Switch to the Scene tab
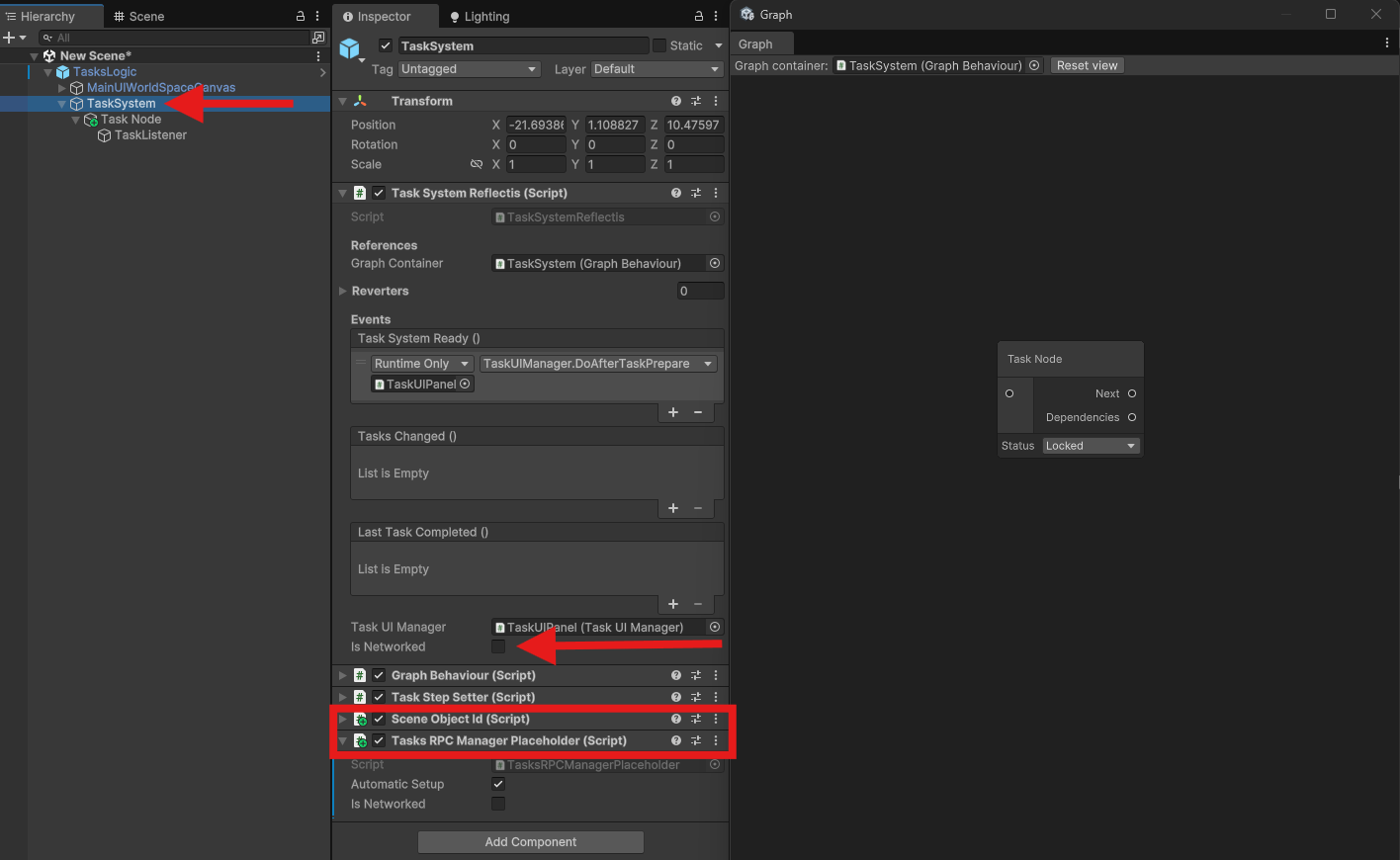 [138, 17]
